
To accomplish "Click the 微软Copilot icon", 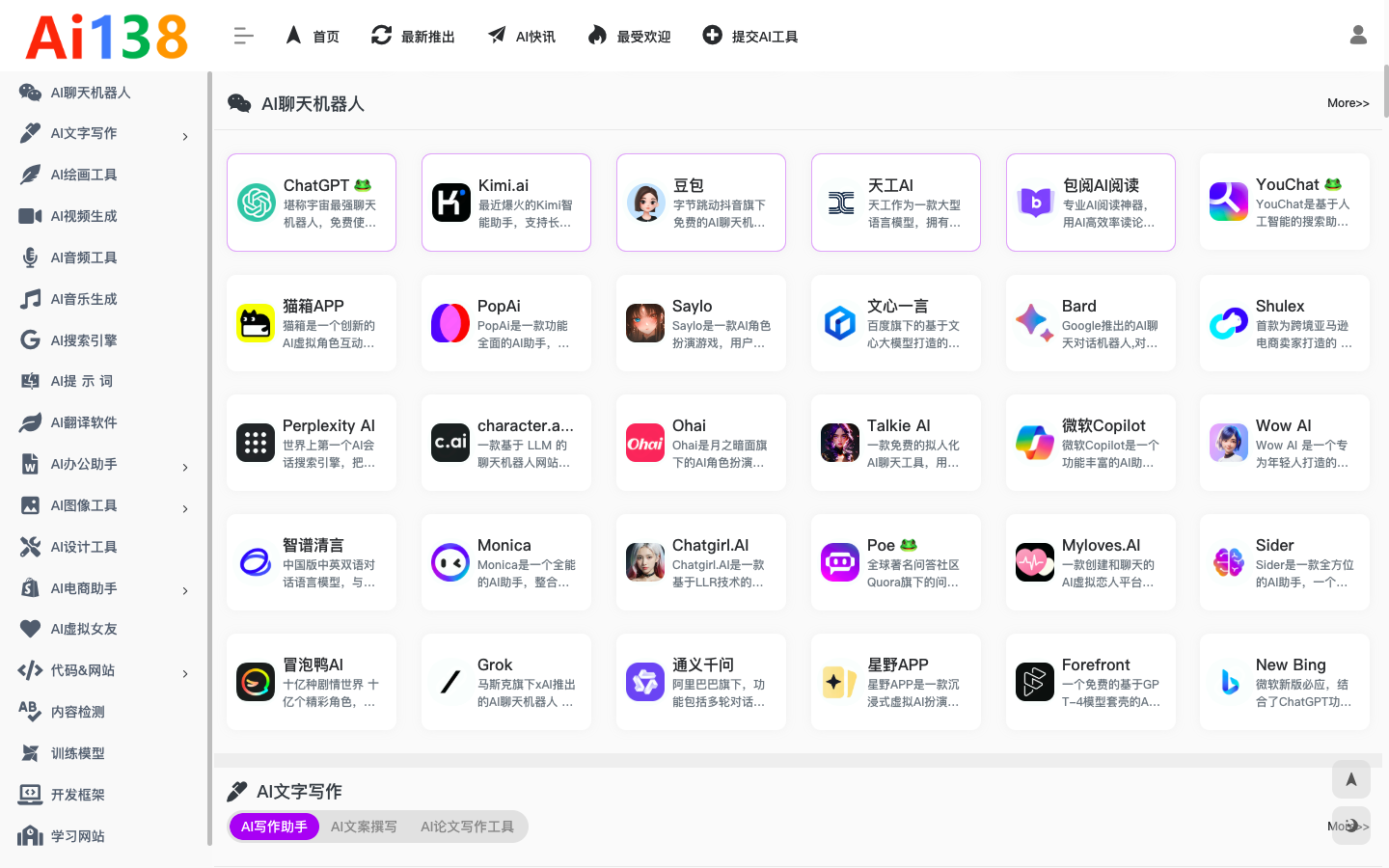I will click(x=1035, y=443).
